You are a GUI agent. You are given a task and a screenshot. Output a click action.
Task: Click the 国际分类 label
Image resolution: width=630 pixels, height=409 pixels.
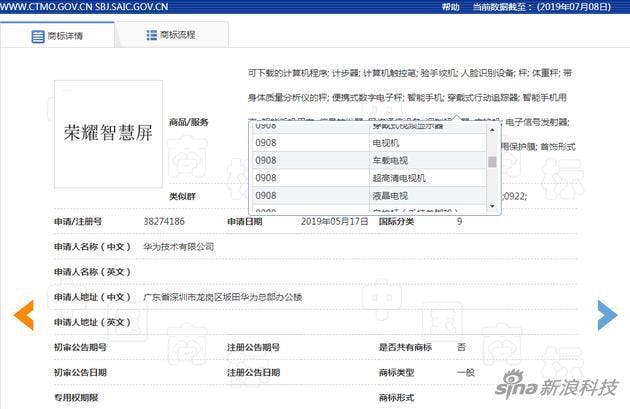(396, 221)
